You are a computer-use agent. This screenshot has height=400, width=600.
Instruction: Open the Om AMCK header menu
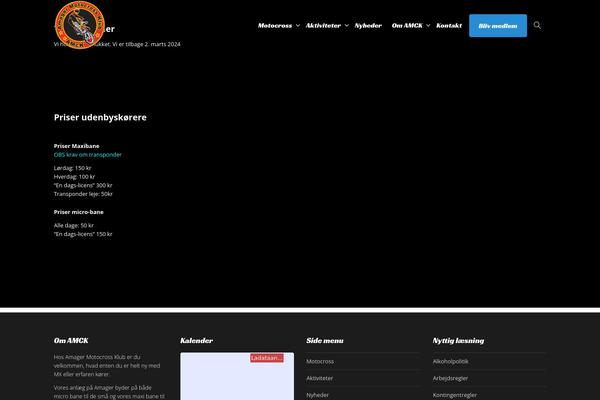pyautogui.click(x=407, y=26)
